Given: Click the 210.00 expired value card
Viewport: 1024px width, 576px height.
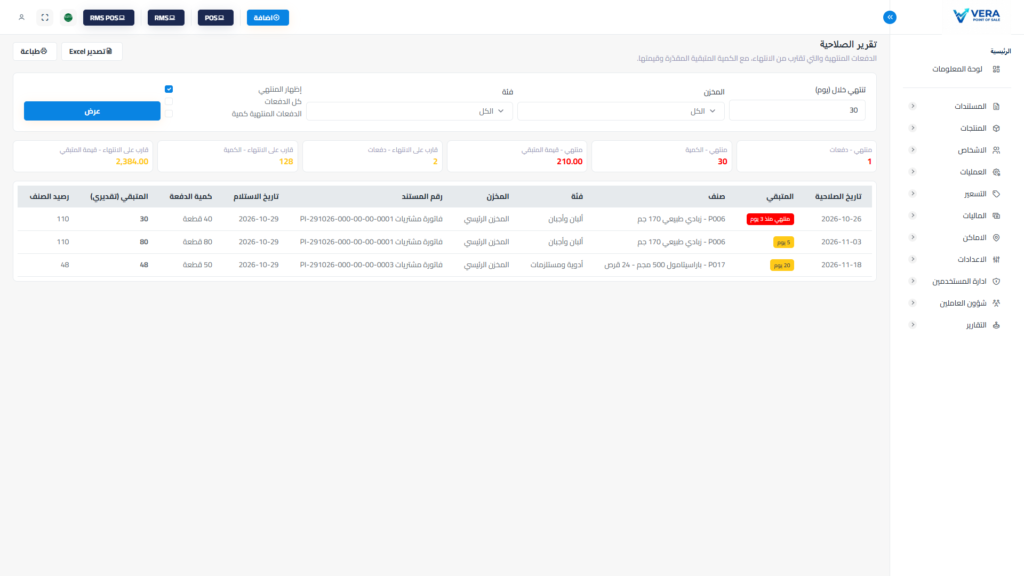Looking at the screenshot, I should (517, 157).
